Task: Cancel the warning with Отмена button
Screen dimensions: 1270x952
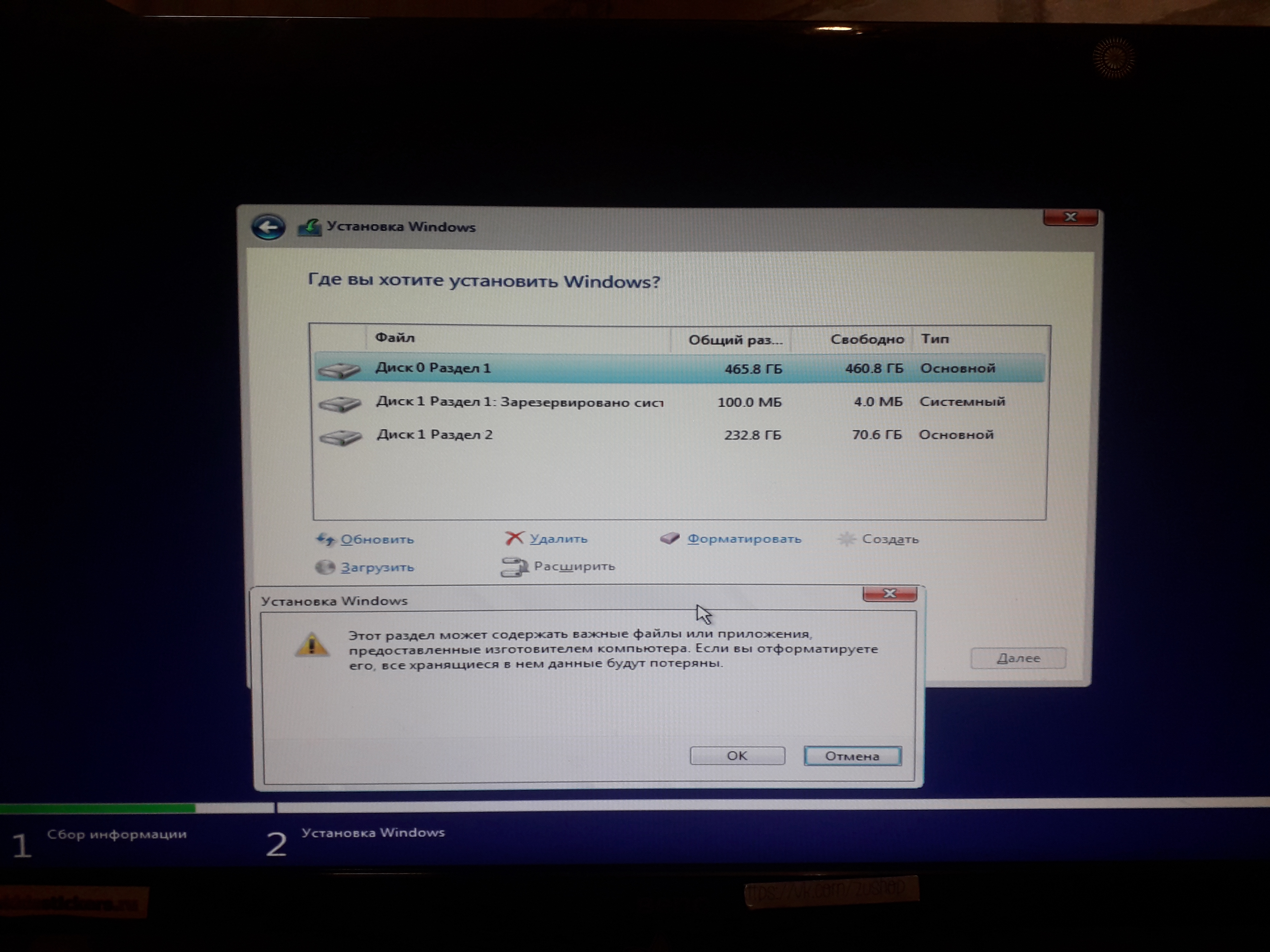Action: [x=853, y=756]
